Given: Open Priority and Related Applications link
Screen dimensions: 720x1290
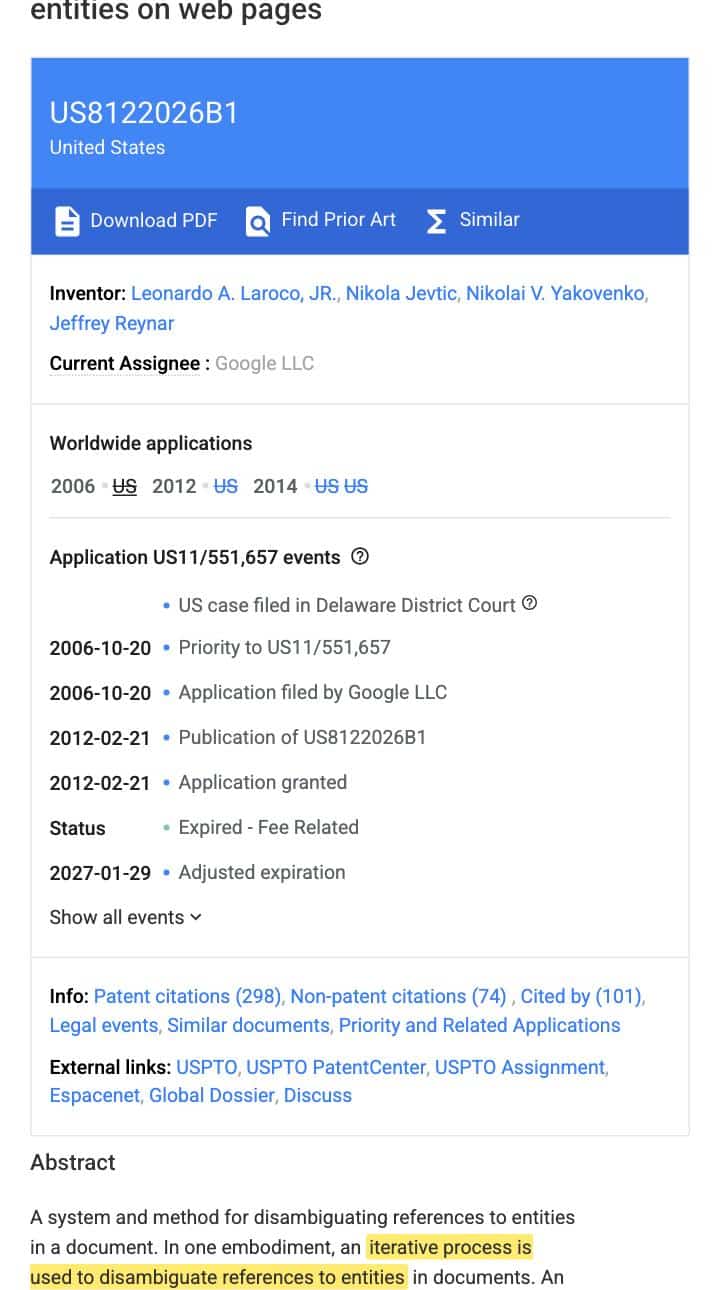Looking at the screenshot, I should pos(479,1025).
